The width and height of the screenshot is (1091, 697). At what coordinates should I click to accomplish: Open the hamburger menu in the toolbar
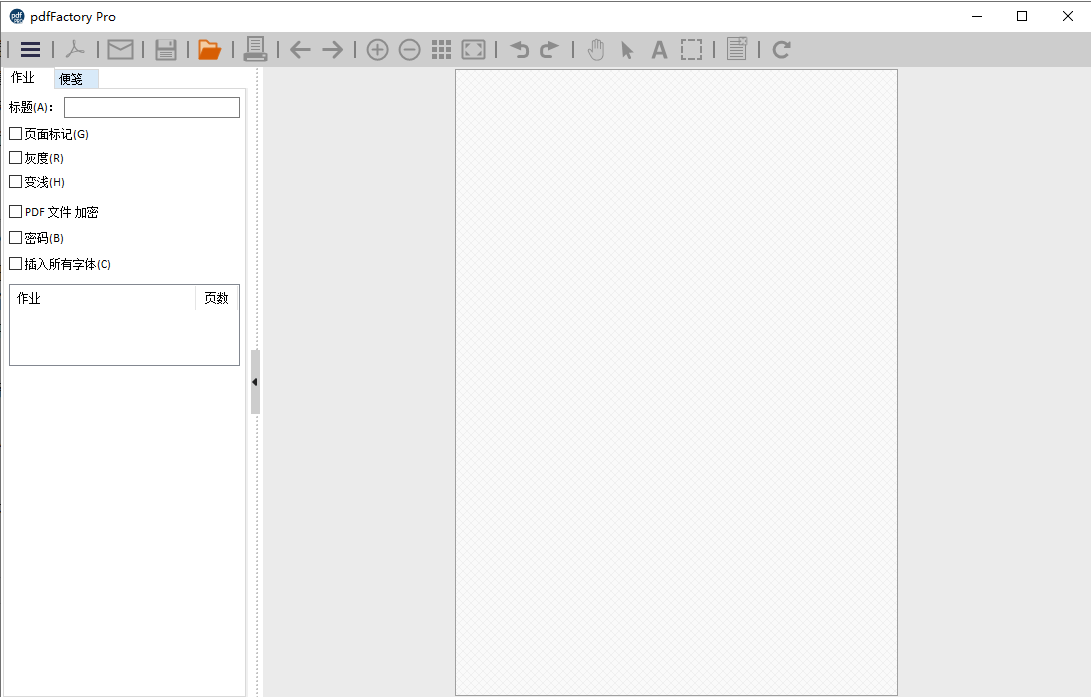[30, 50]
